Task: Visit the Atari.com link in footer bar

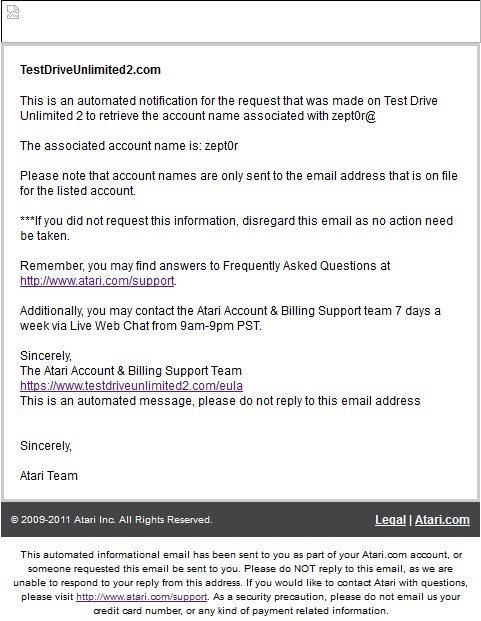Action: click(442, 520)
